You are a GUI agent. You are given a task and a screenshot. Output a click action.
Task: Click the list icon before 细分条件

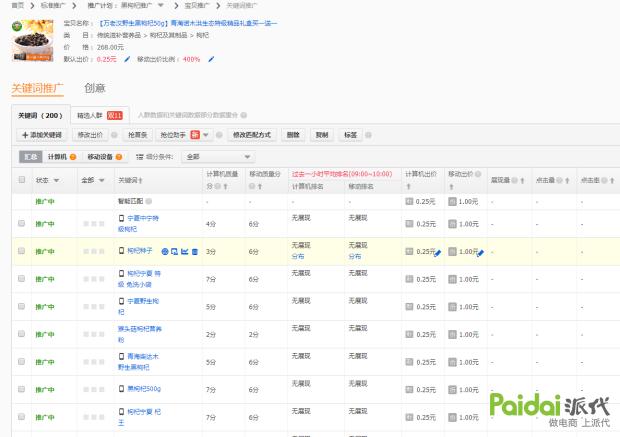[140, 157]
